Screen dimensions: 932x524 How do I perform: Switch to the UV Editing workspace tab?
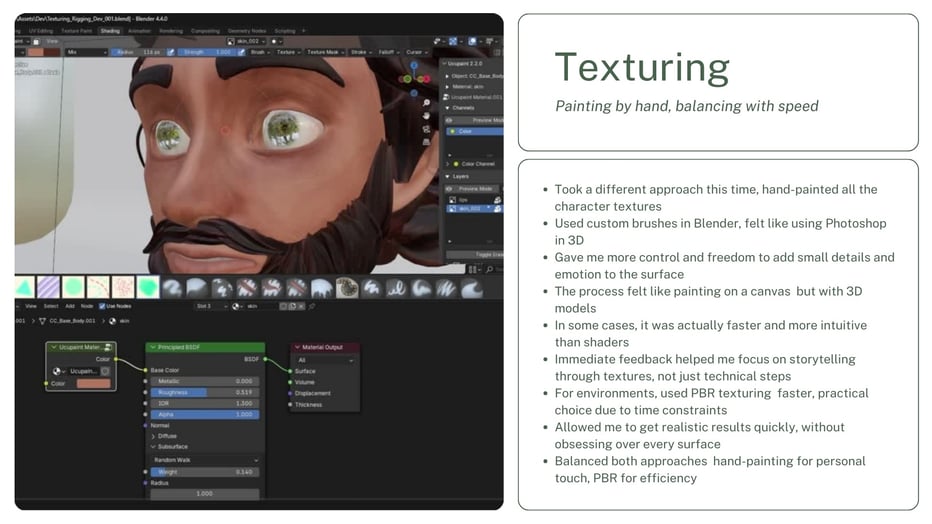point(41,31)
